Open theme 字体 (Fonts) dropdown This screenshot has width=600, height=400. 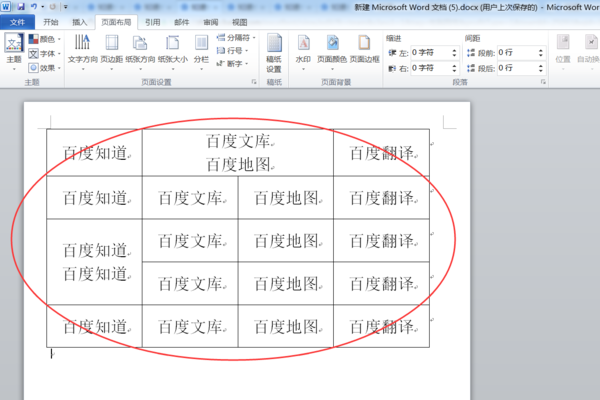pyautogui.click(x=45, y=54)
